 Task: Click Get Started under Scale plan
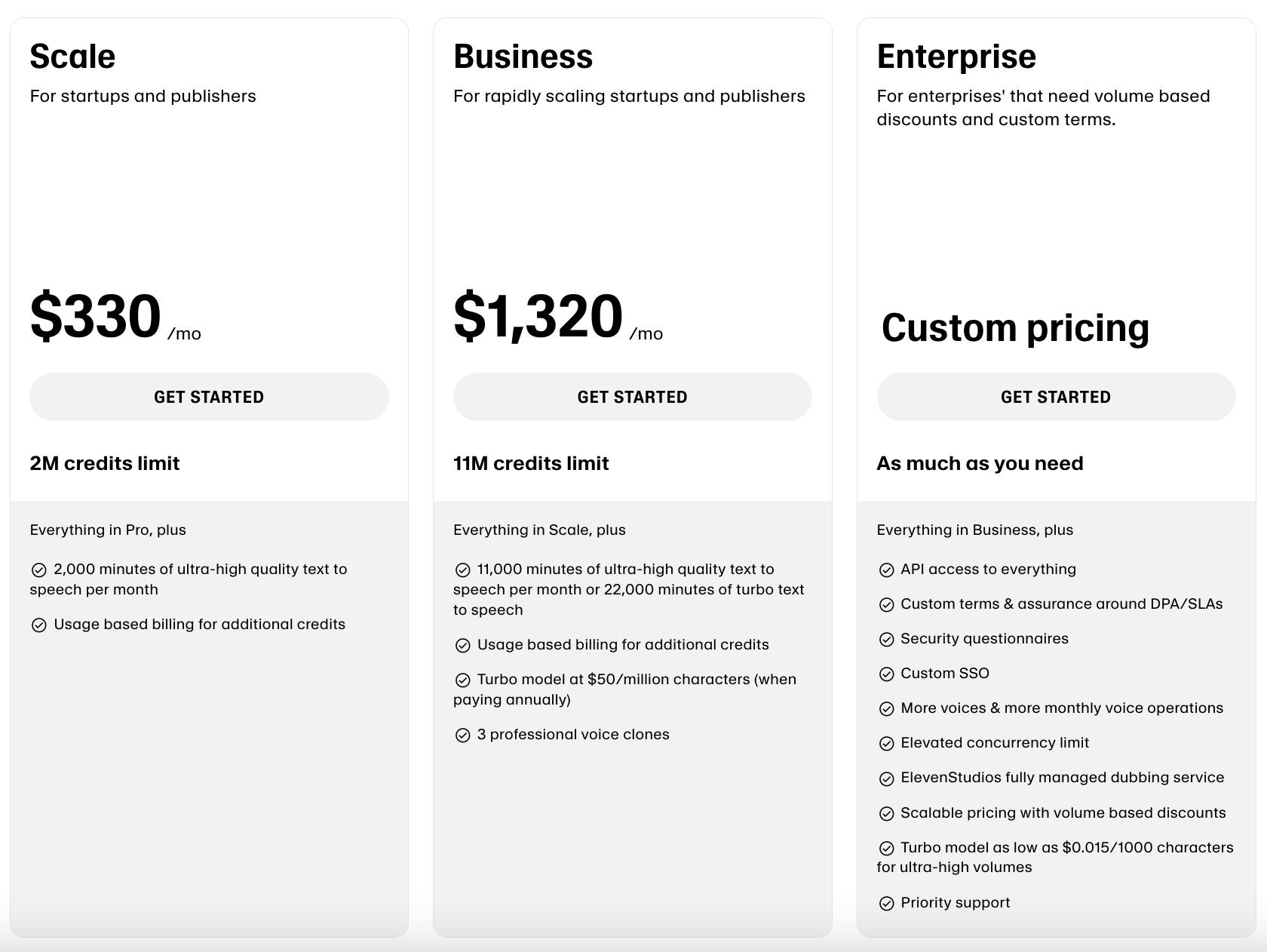(209, 397)
